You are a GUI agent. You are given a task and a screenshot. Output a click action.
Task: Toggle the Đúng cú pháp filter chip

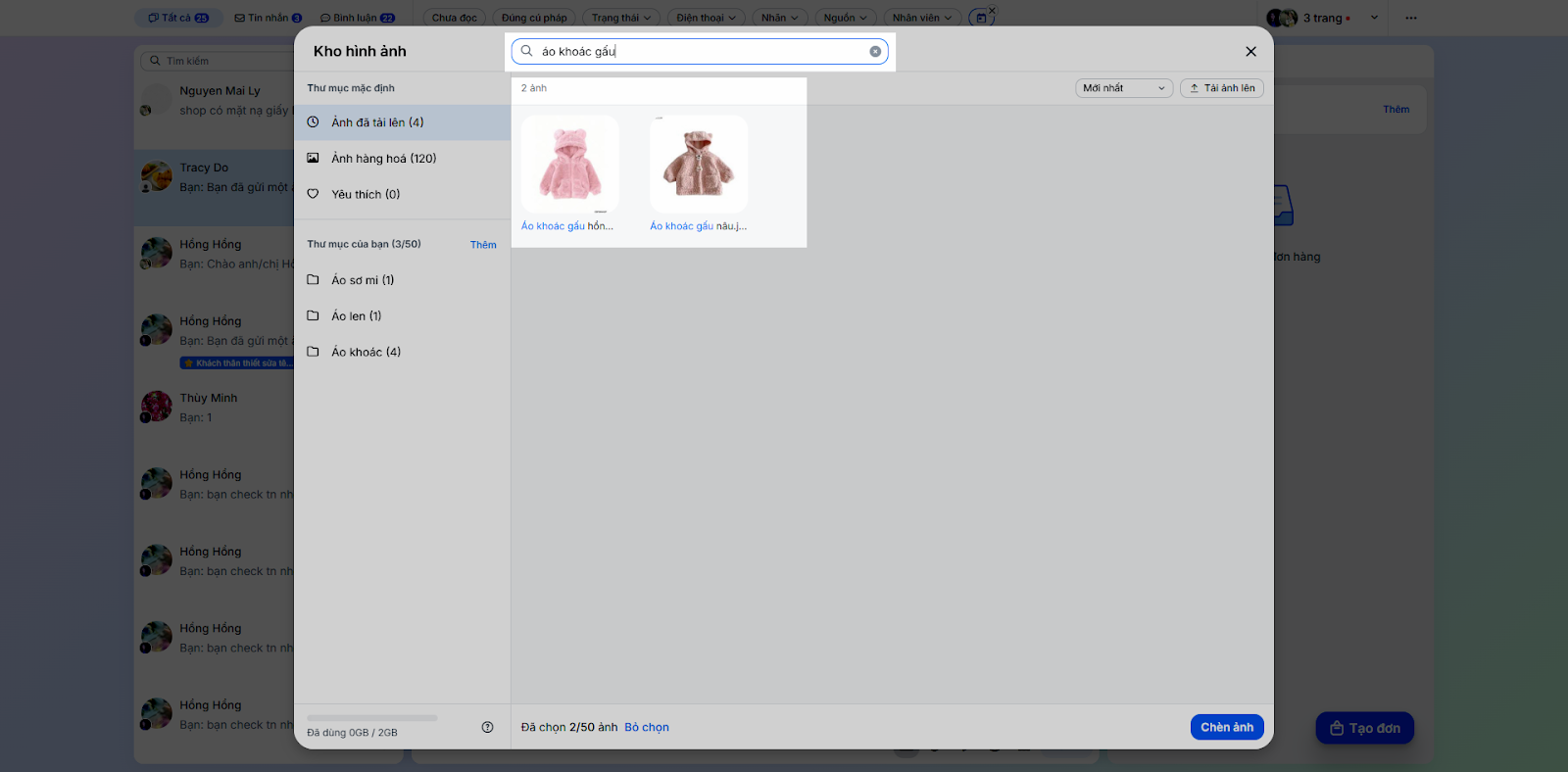(x=534, y=18)
